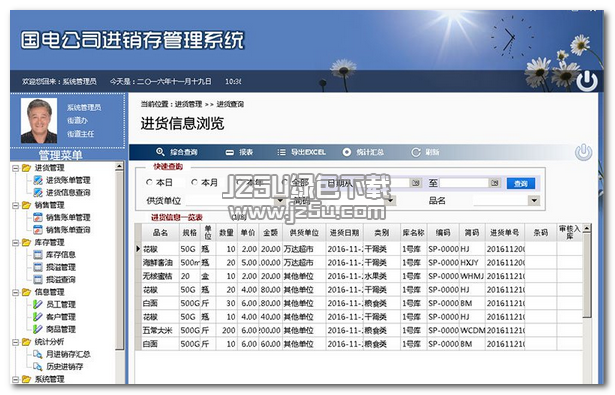Click 商品管理 pencil icon
Screen dimensions: 615x395
[38, 329]
